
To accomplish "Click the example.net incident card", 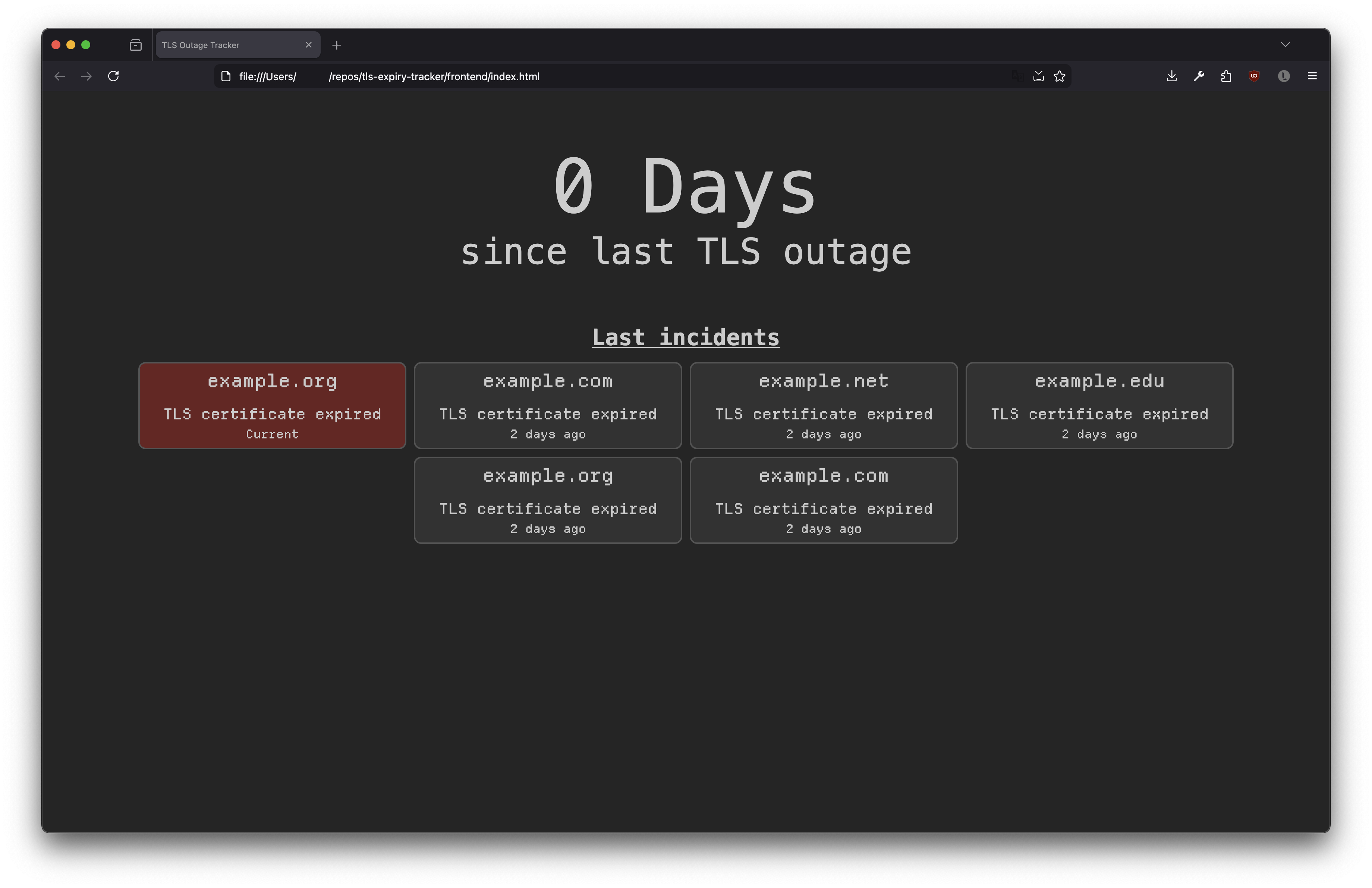I will [823, 406].
